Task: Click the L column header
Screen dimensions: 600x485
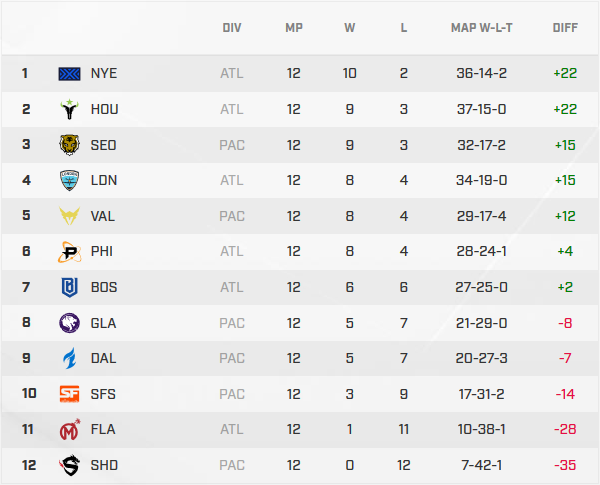Action: tap(404, 28)
